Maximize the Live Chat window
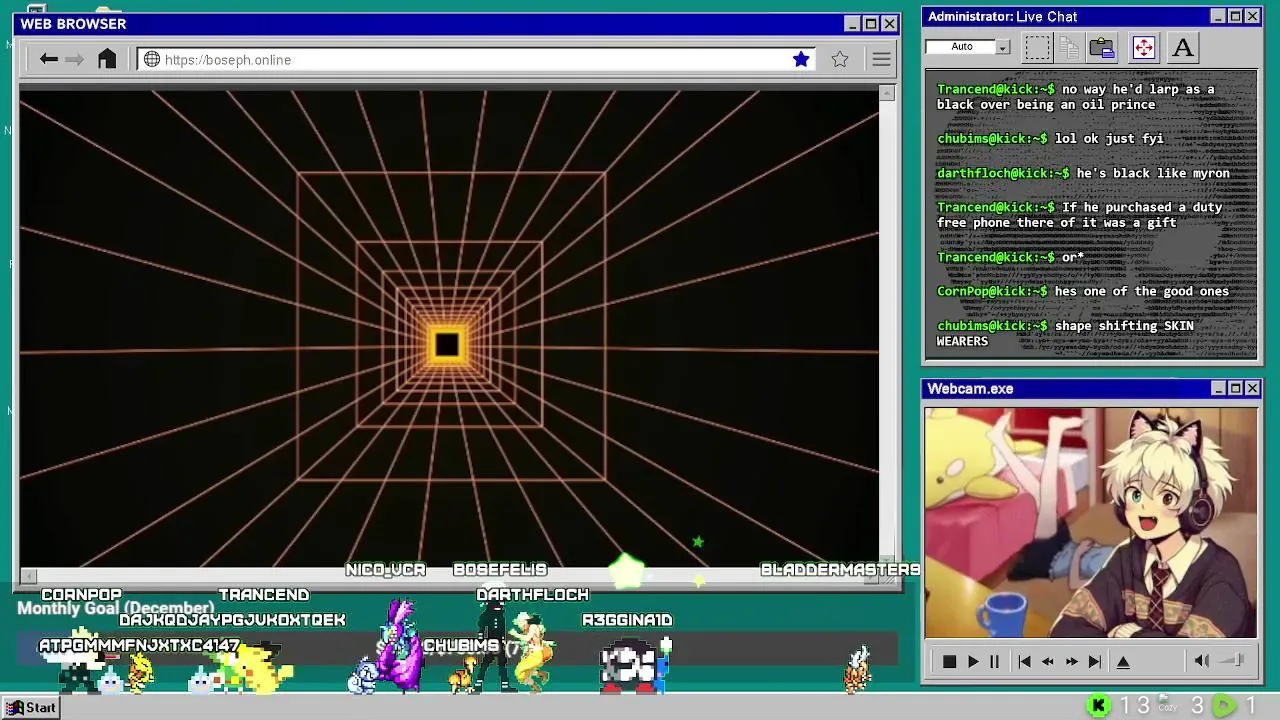1280x720 pixels. 1235,16
